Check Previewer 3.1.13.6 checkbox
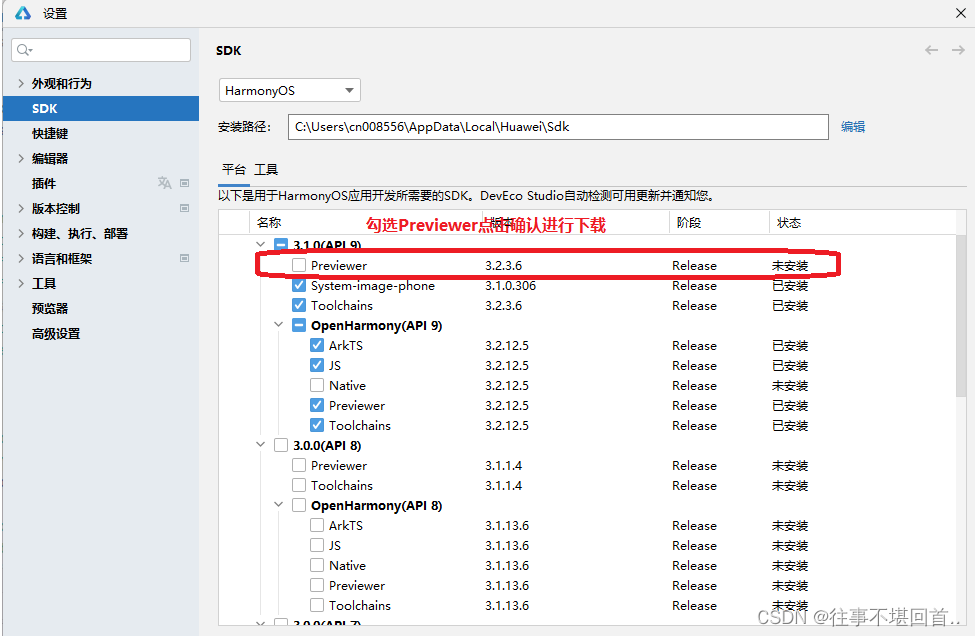 tap(317, 585)
